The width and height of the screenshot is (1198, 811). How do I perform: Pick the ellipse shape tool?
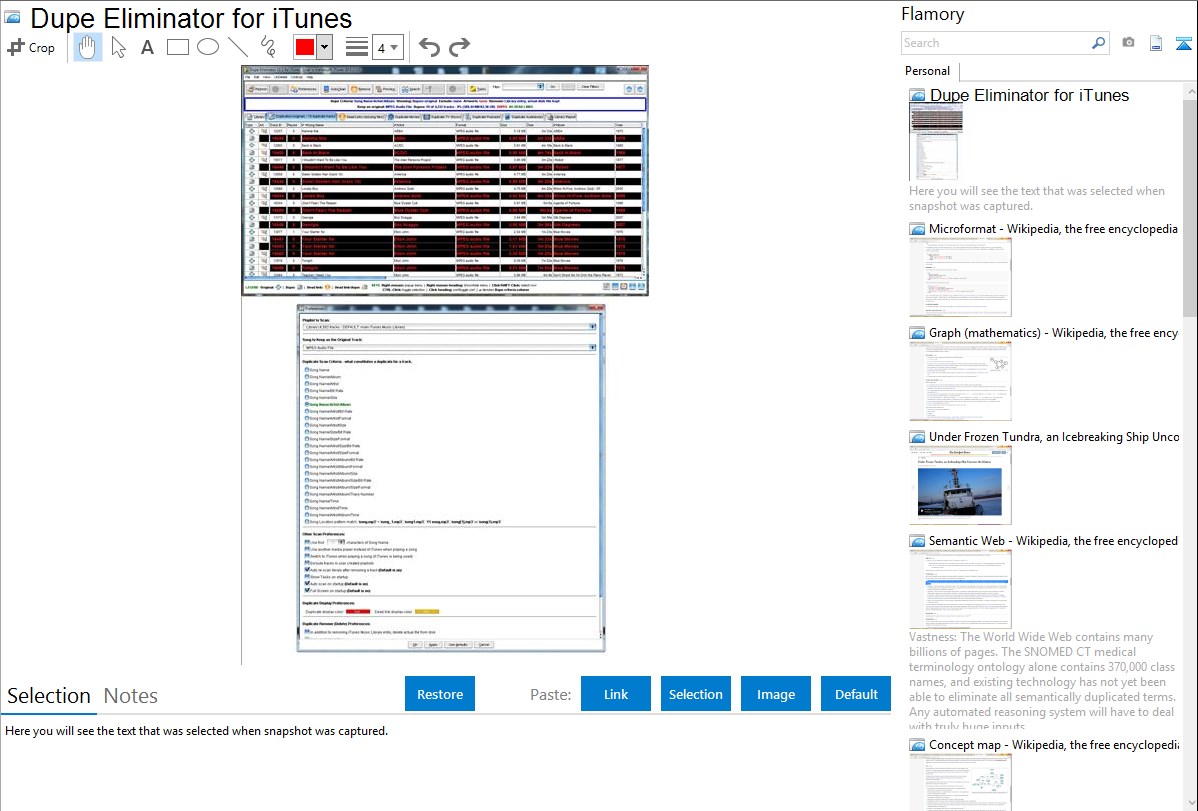pyautogui.click(x=208, y=47)
